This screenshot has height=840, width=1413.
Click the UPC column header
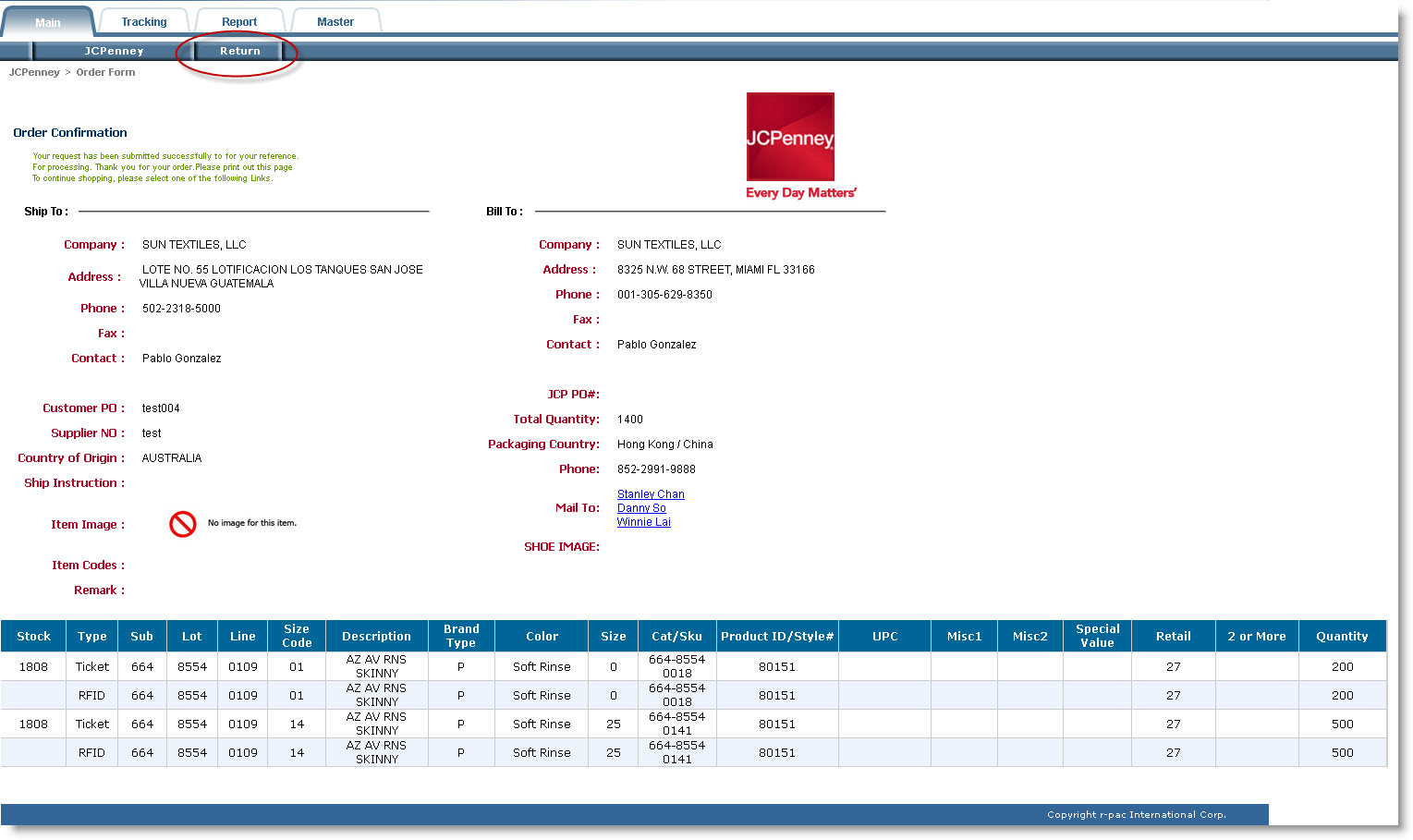pyautogui.click(x=885, y=636)
